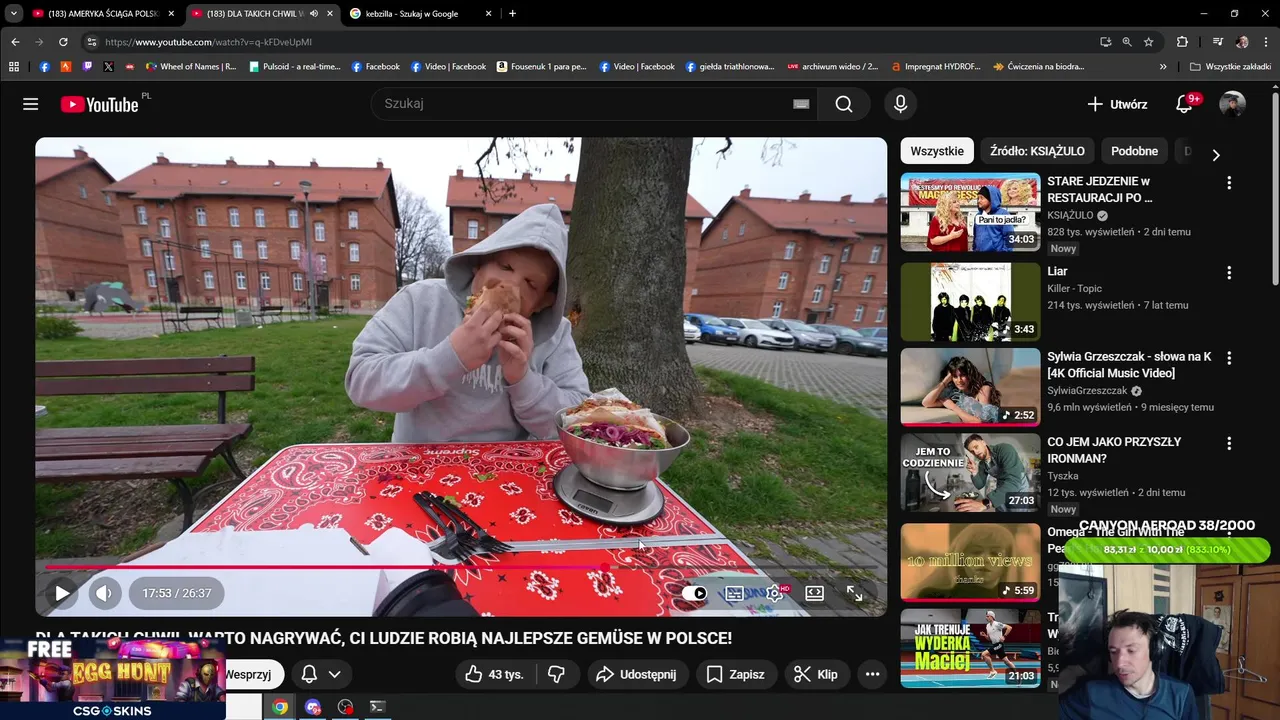Image resolution: width=1280 pixels, height=720 pixels.
Task: Open a new browser tab
Action: tap(512, 14)
